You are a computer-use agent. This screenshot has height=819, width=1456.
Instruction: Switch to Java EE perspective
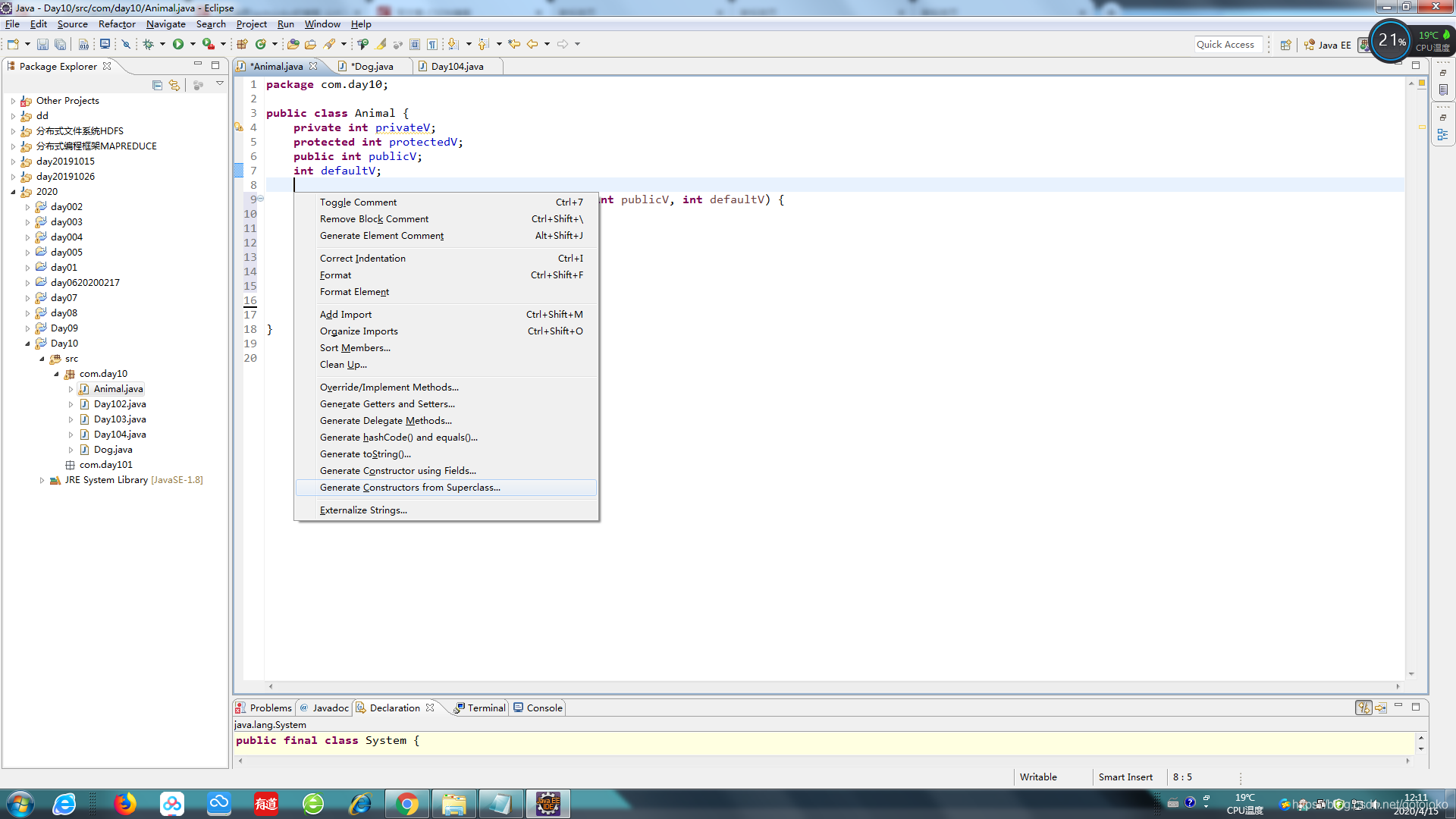(1327, 45)
